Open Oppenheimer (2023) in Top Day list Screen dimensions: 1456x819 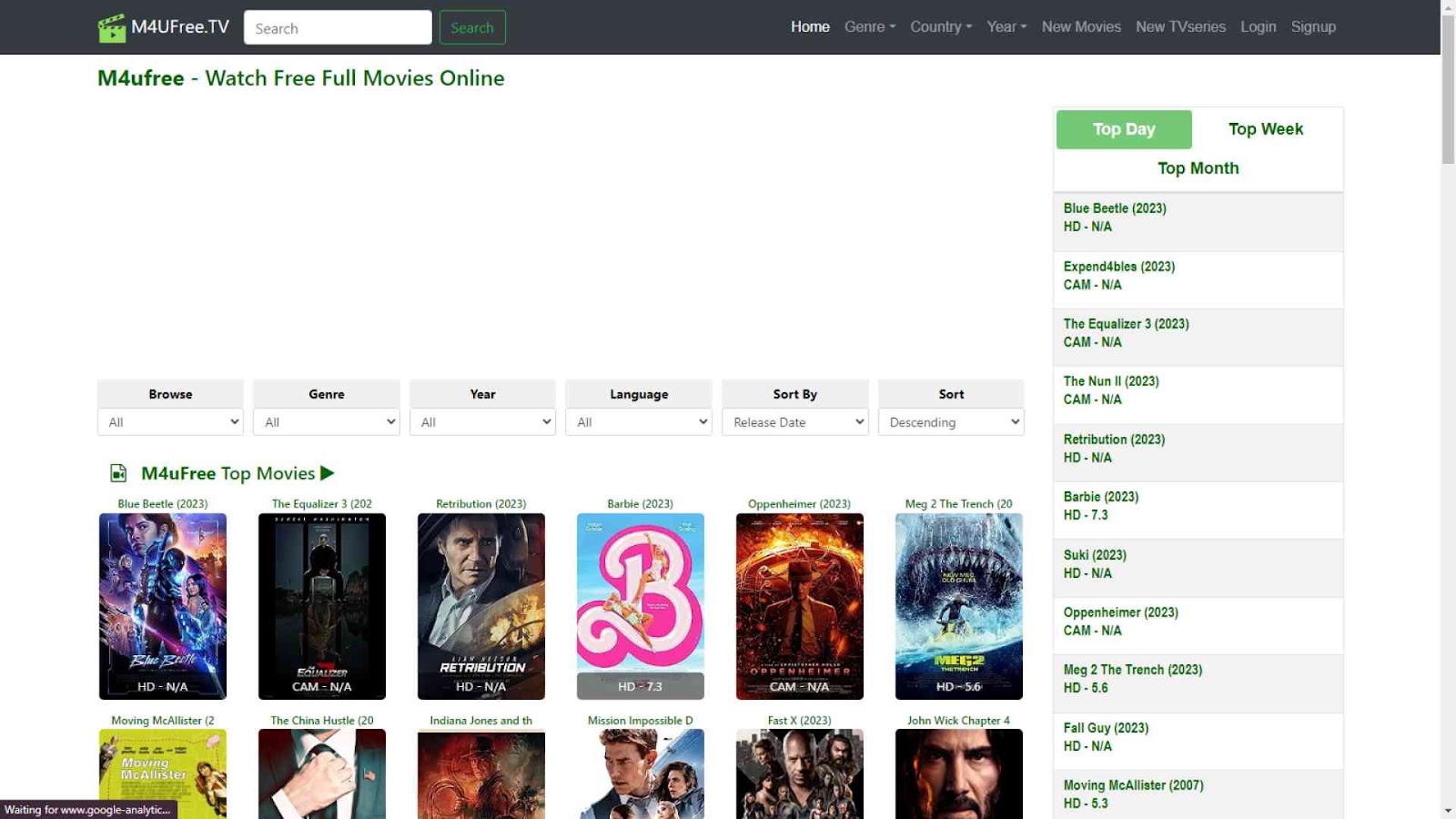[1121, 612]
